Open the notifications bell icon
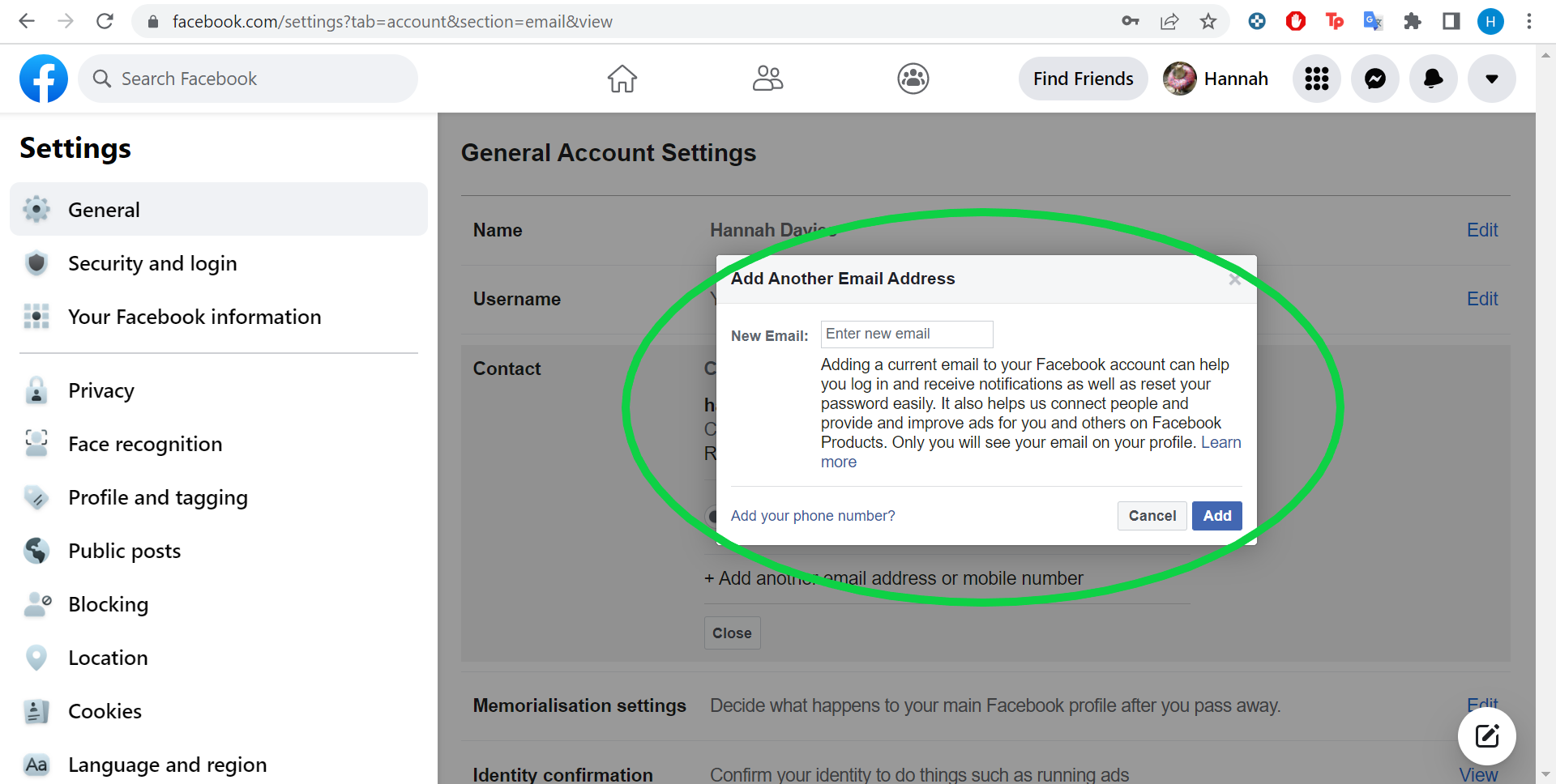1556x784 pixels. point(1434,79)
